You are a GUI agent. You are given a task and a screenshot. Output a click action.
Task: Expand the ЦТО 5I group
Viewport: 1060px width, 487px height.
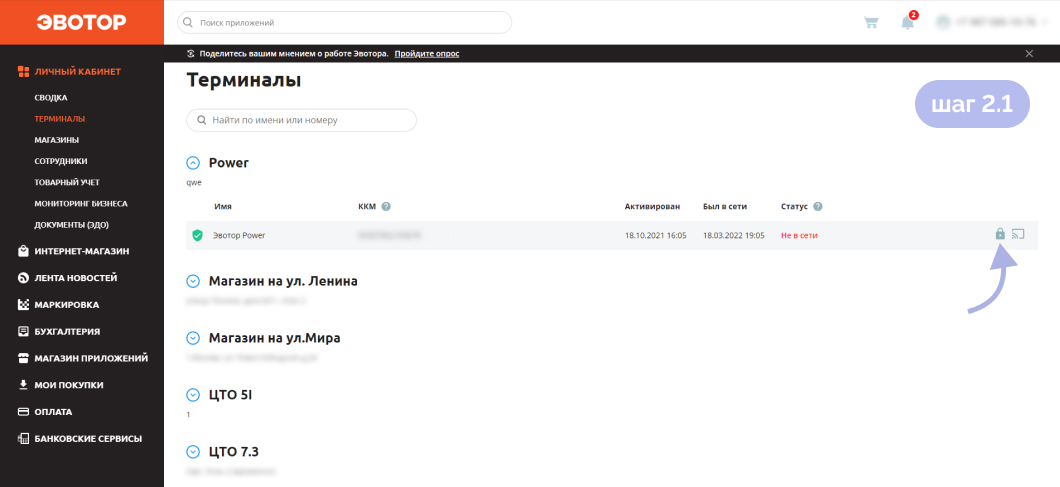[x=193, y=394]
